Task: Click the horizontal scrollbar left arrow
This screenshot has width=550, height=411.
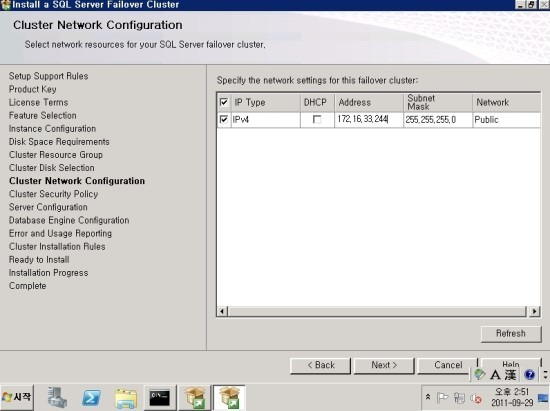Action: 222,311
